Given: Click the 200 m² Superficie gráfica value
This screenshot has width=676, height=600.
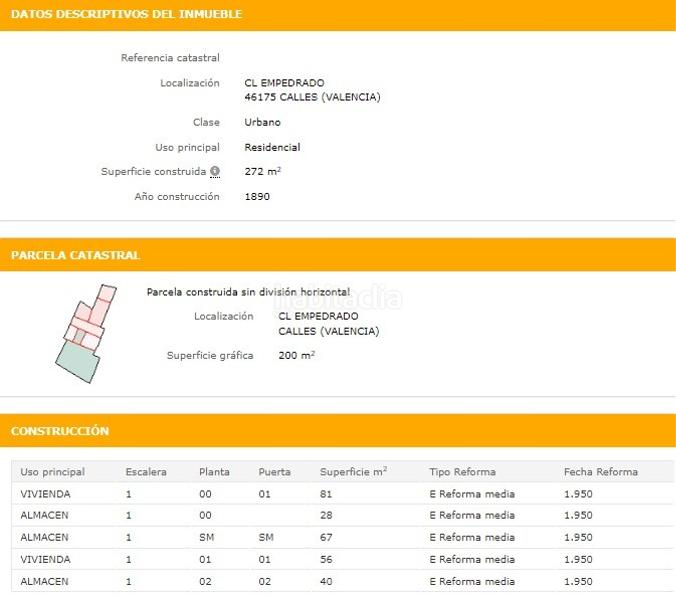Looking at the screenshot, I should [x=296, y=356].
